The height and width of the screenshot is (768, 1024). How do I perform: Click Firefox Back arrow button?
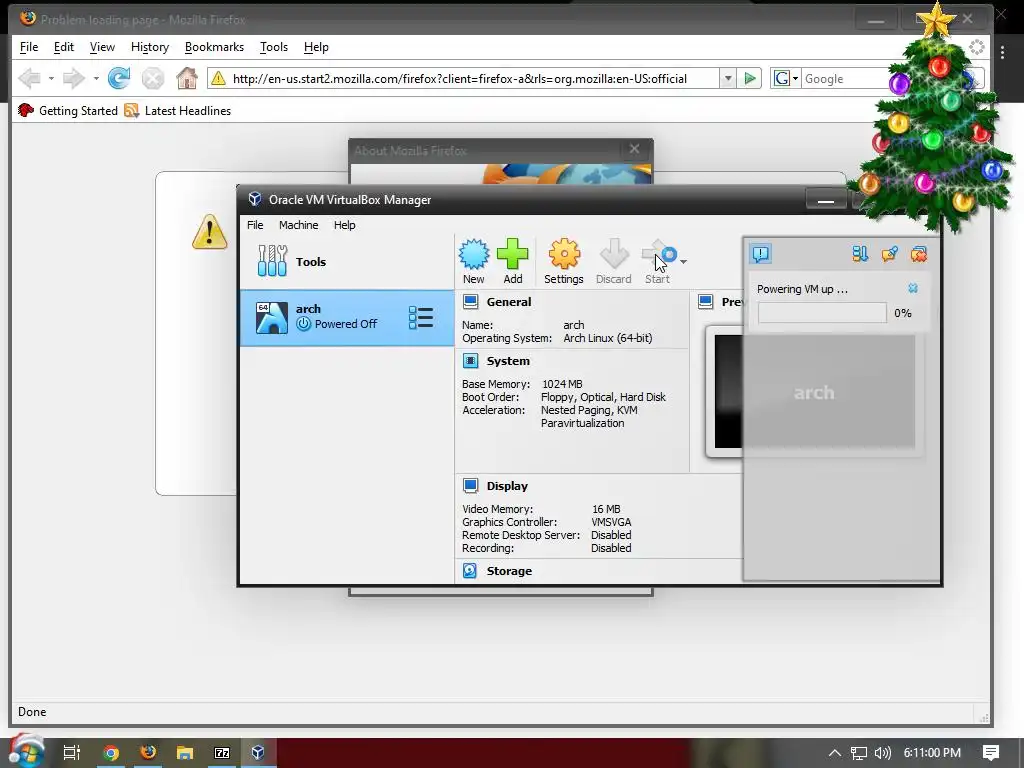coord(29,78)
